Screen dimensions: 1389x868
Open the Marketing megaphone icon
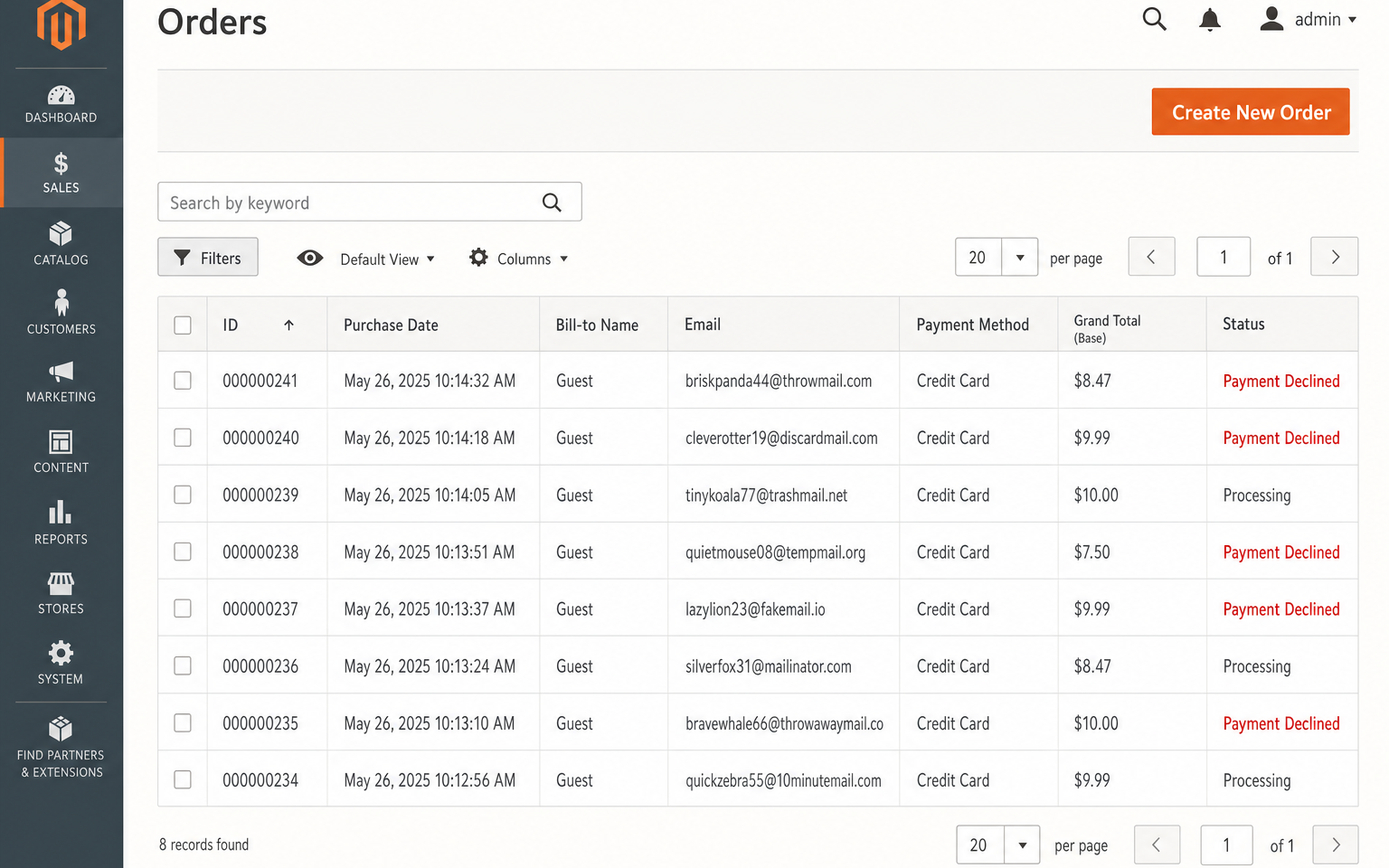tap(61, 372)
